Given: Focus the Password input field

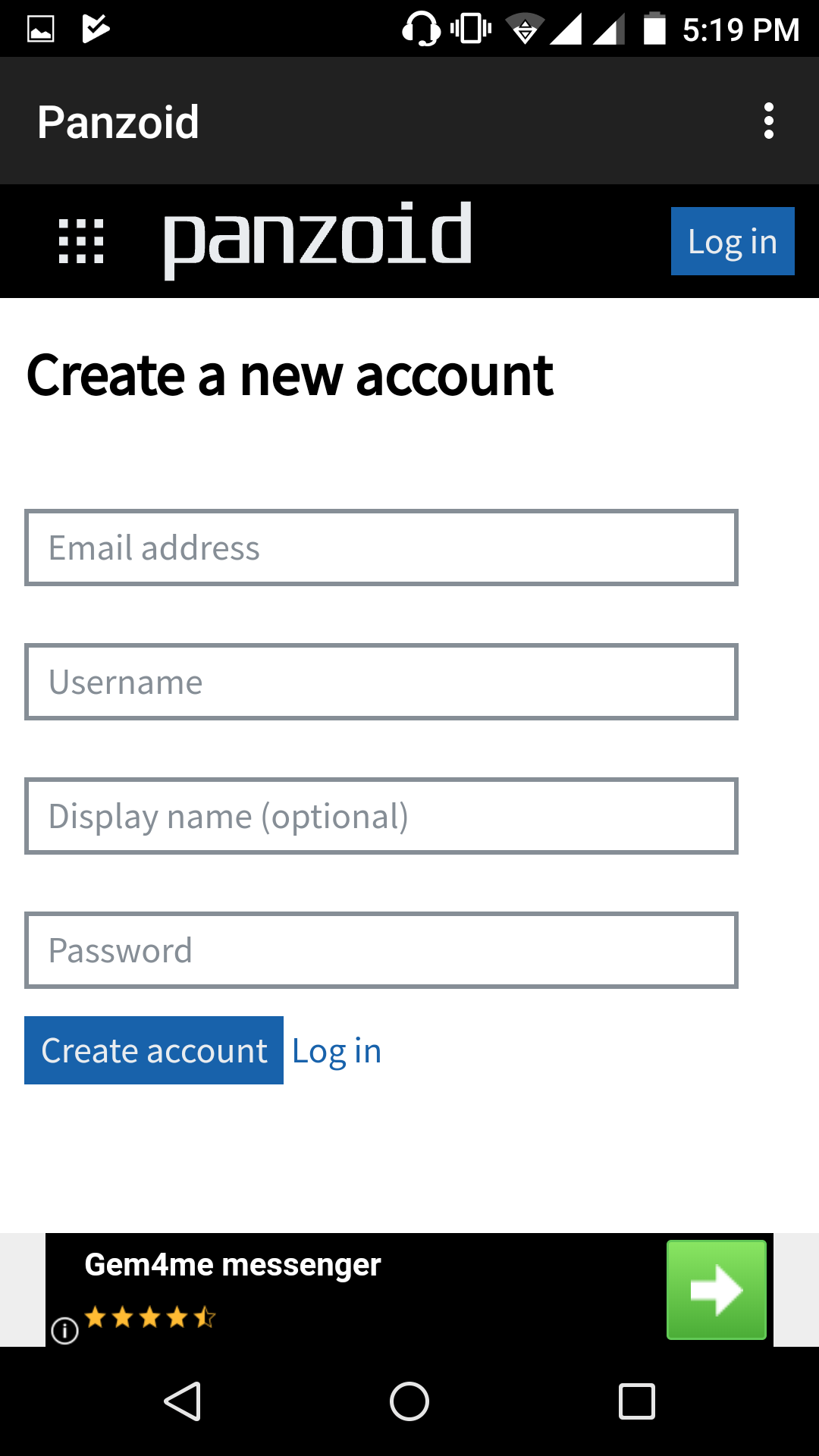Looking at the screenshot, I should (381, 950).
